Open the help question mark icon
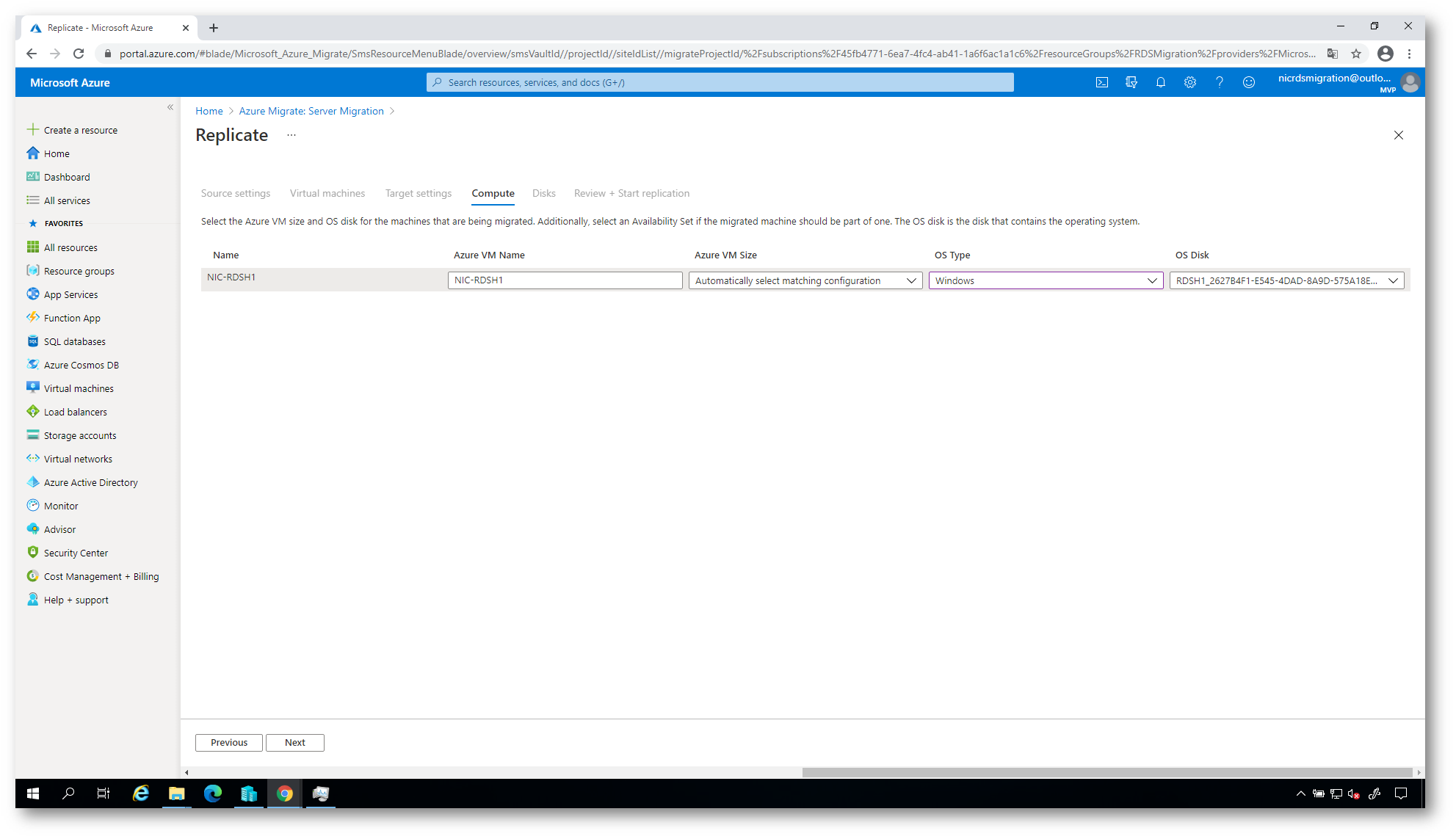 point(1219,82)
